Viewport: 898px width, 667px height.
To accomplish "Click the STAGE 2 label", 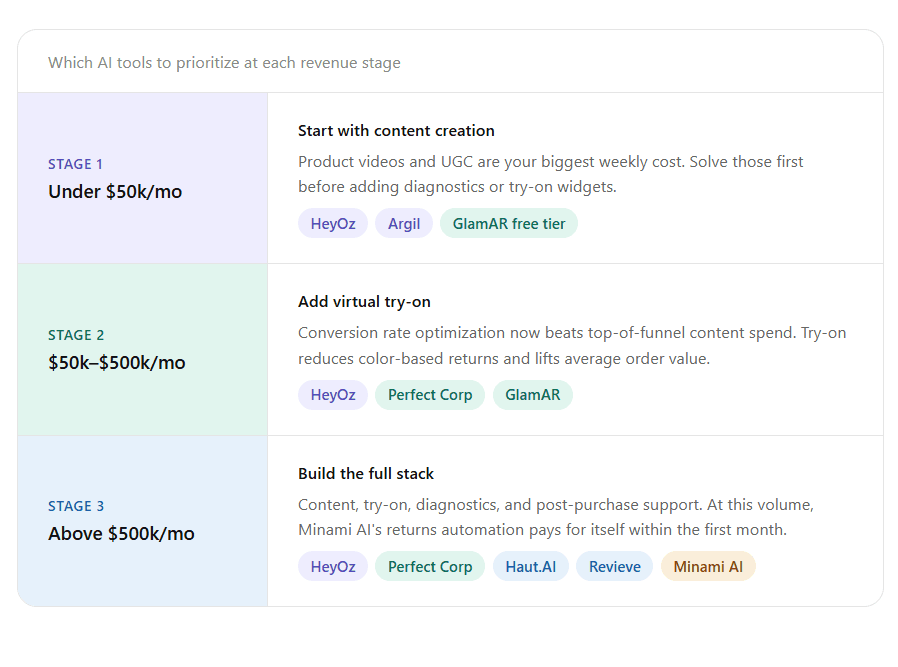I will point(76,335).
